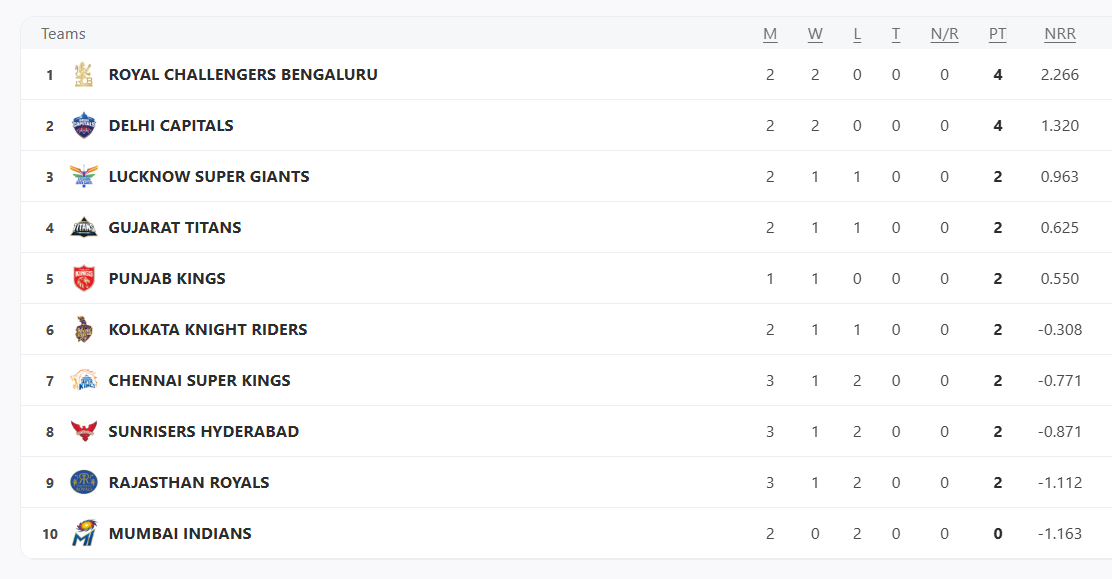The image size is (1112, 579).
Task: Click the Sunrisers Hyderabad eagle logo
Action: point(84,431)
